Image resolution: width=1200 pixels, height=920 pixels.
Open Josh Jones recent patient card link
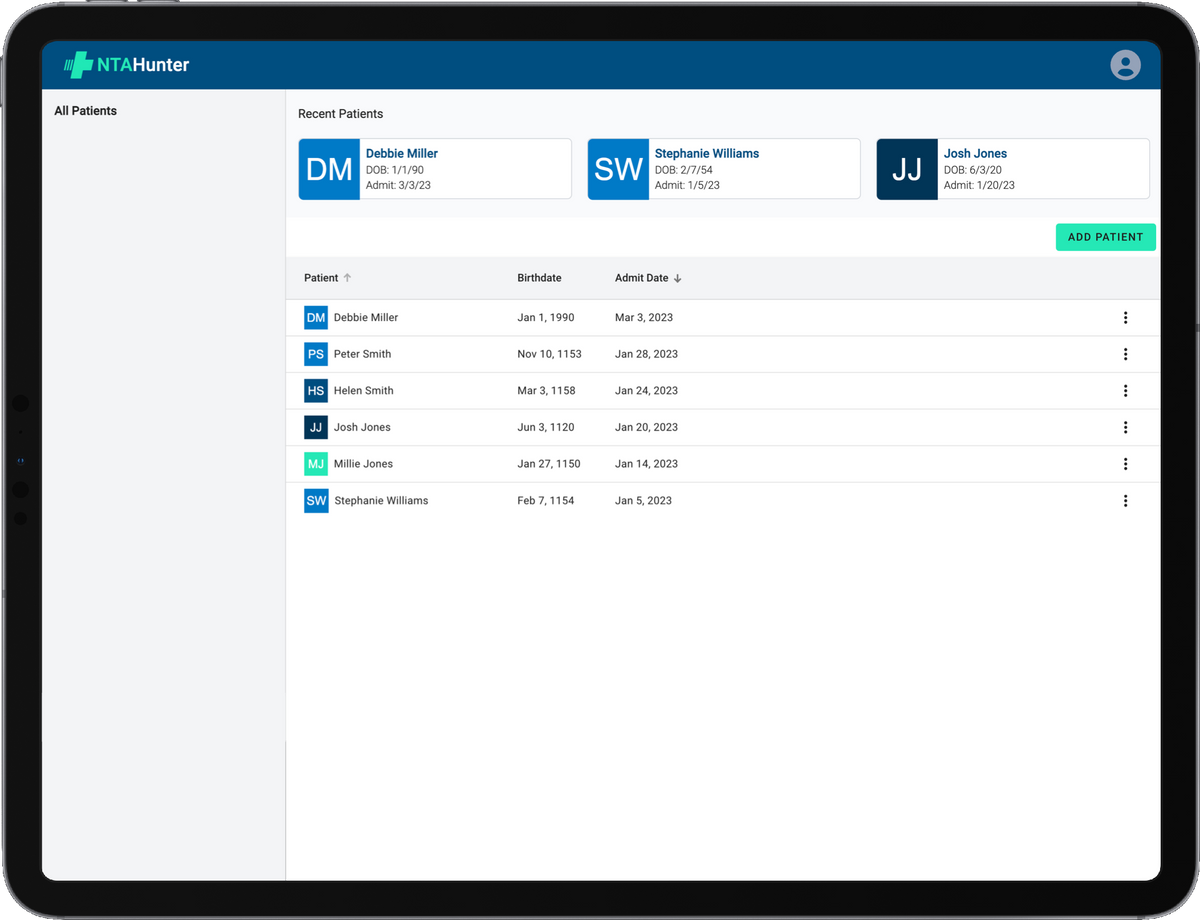pos(975,154)
